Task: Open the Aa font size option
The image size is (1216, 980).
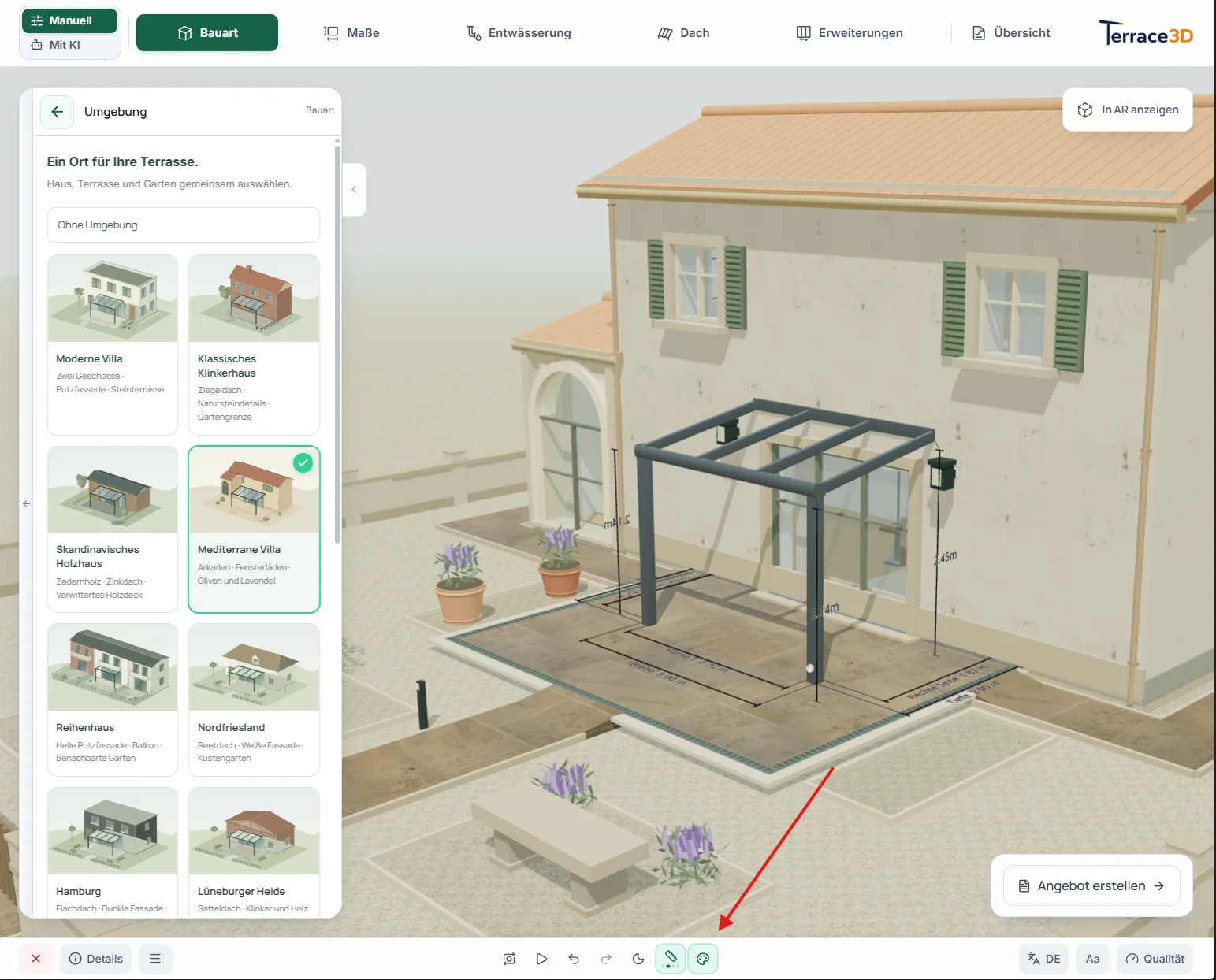Action: point(1092,959)
